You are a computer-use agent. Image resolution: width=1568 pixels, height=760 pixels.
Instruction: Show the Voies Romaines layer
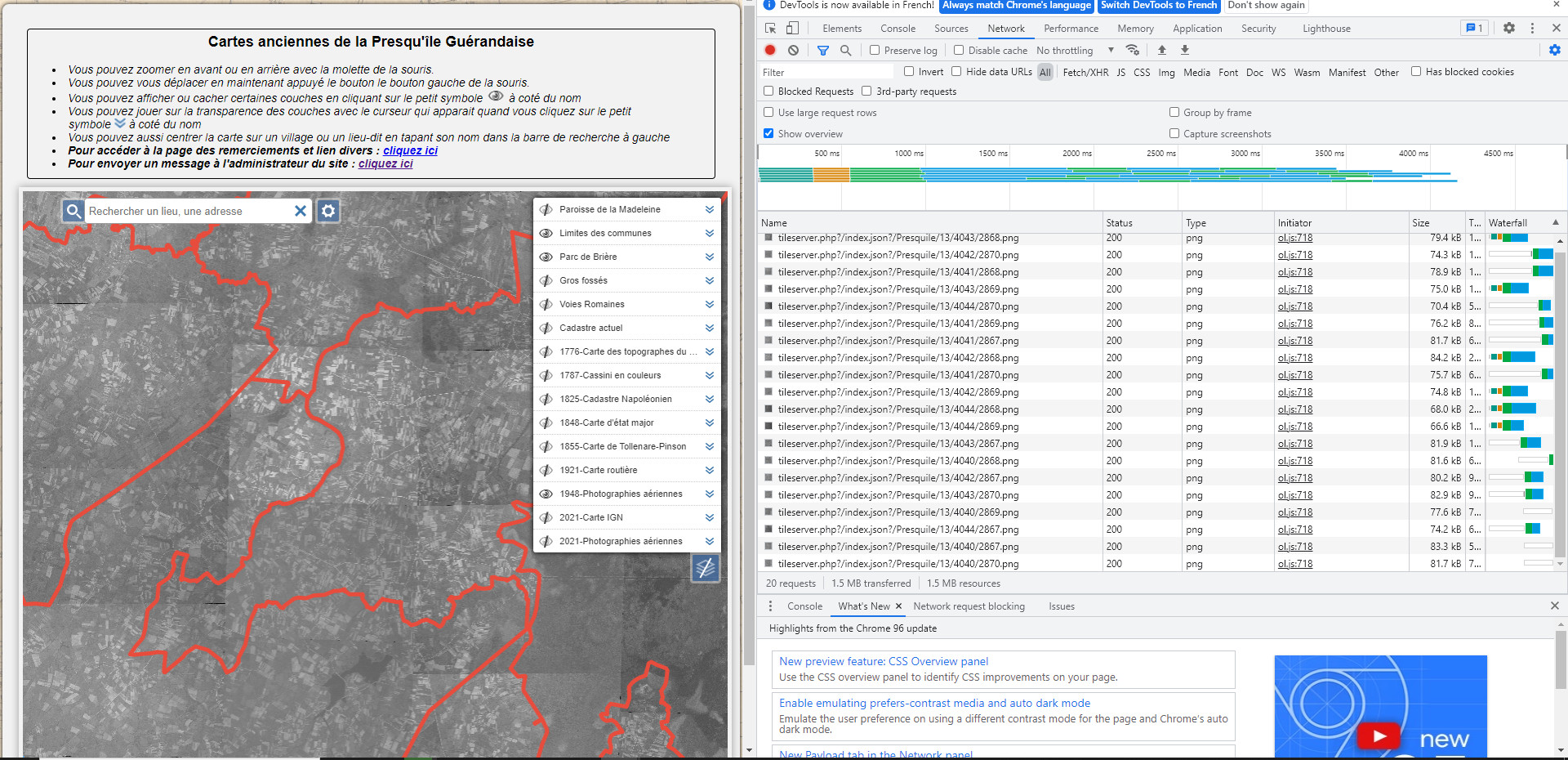(546, 304)
